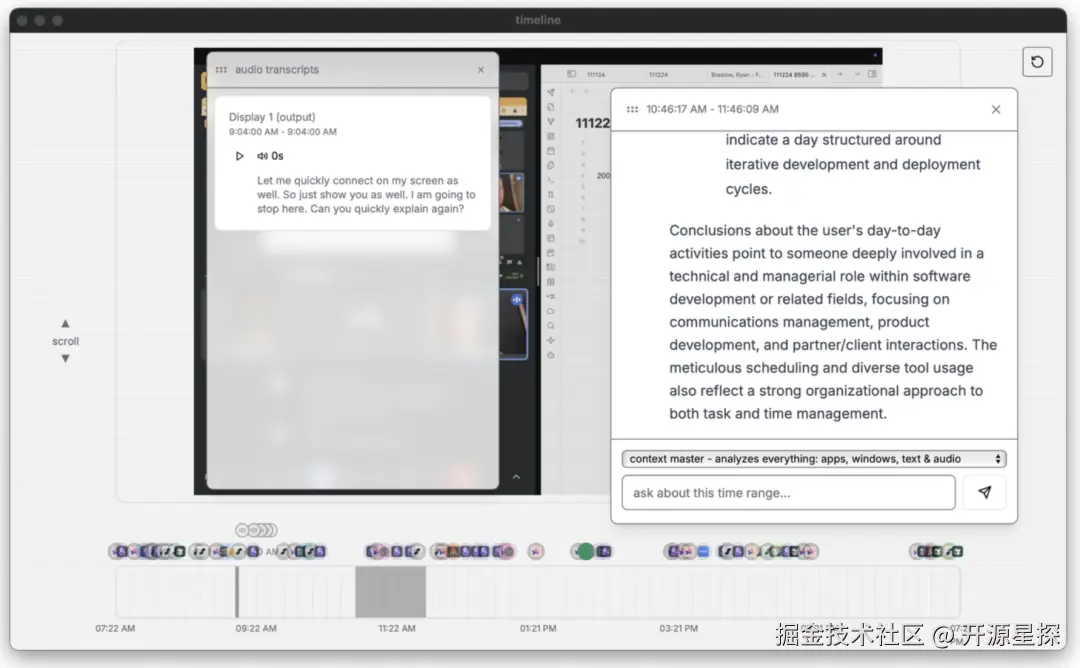Click the chevron-up arrow beside the transcript panel
The width and height of the screenshot is (1080, 668).
tap(516, 477)
